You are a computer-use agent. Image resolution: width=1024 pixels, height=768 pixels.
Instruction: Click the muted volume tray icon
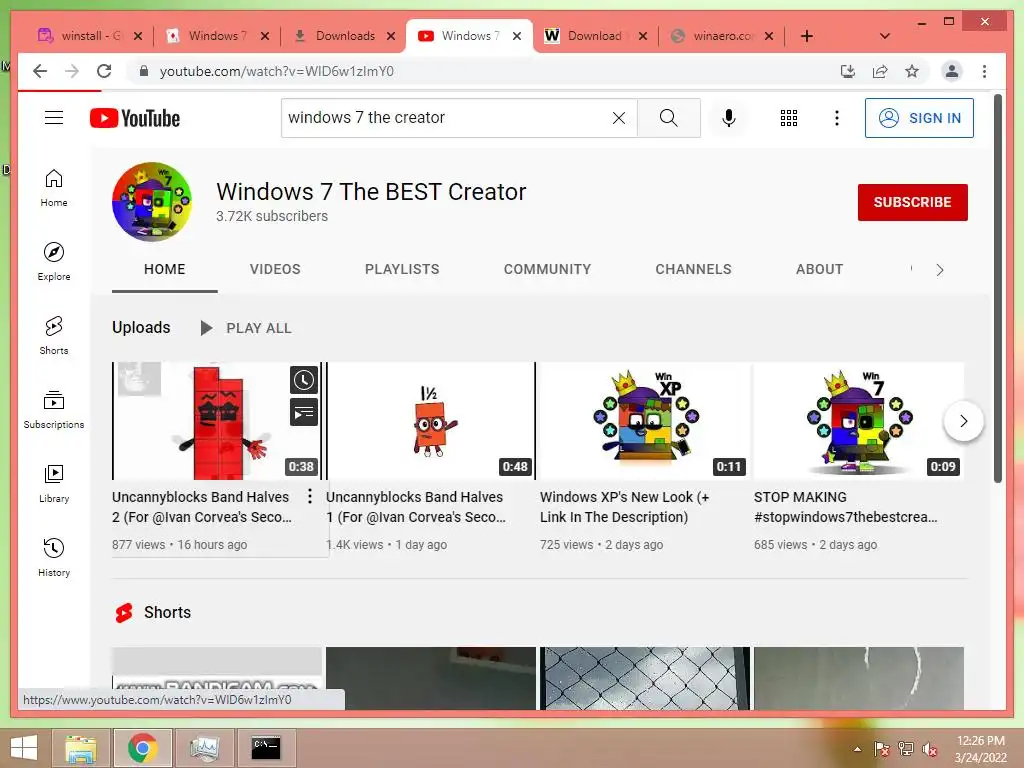[x=929, y=749]
